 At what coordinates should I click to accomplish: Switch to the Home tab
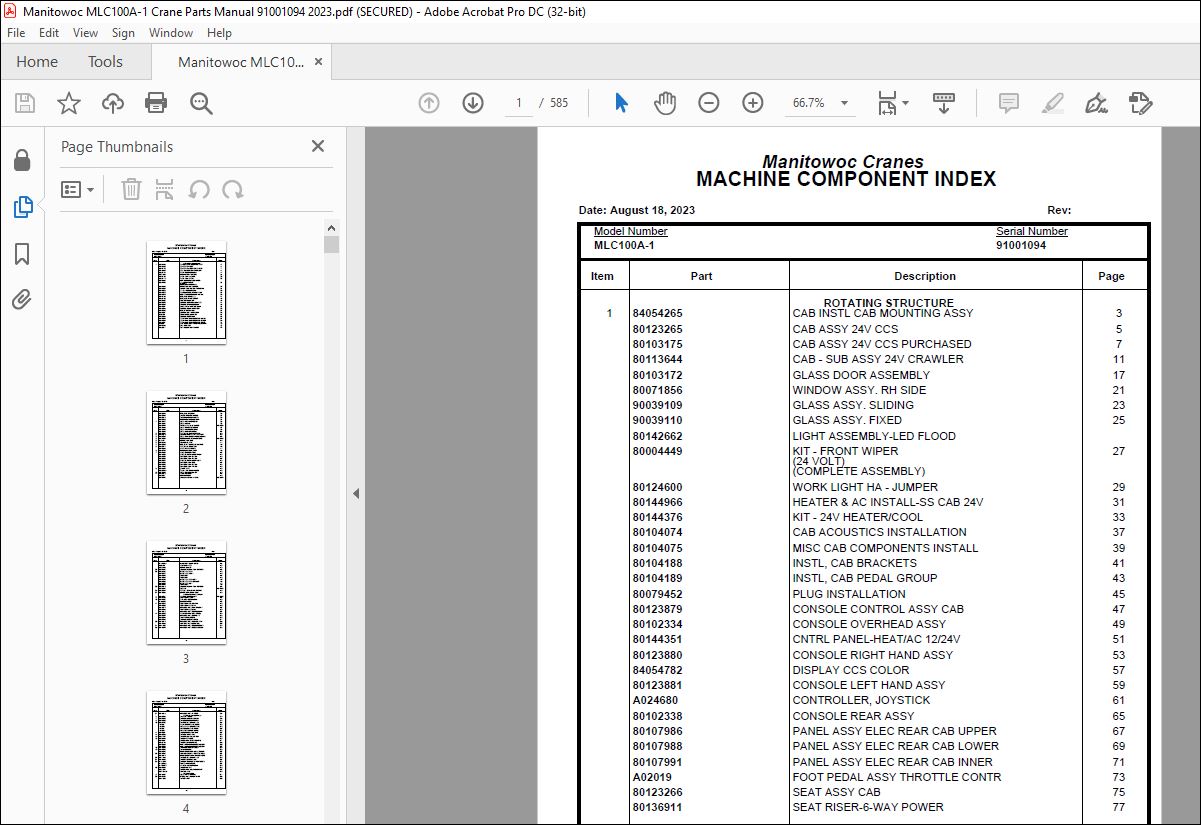37,62
